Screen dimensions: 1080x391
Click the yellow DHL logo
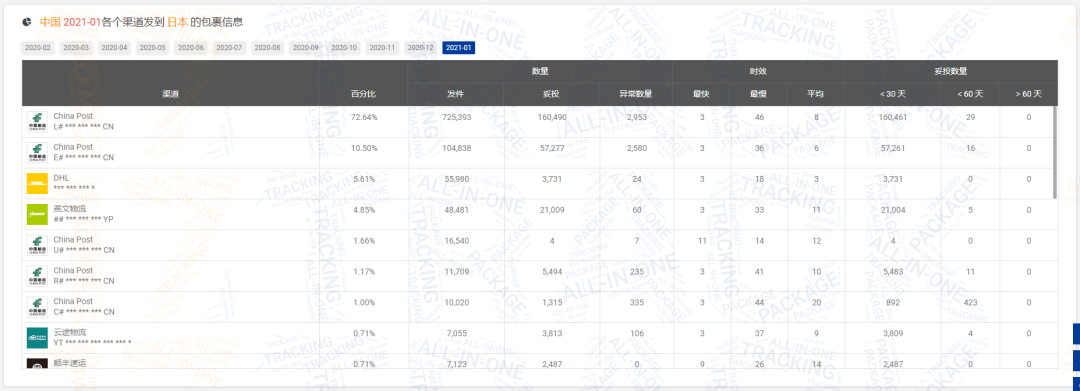[x=37, y=184]
